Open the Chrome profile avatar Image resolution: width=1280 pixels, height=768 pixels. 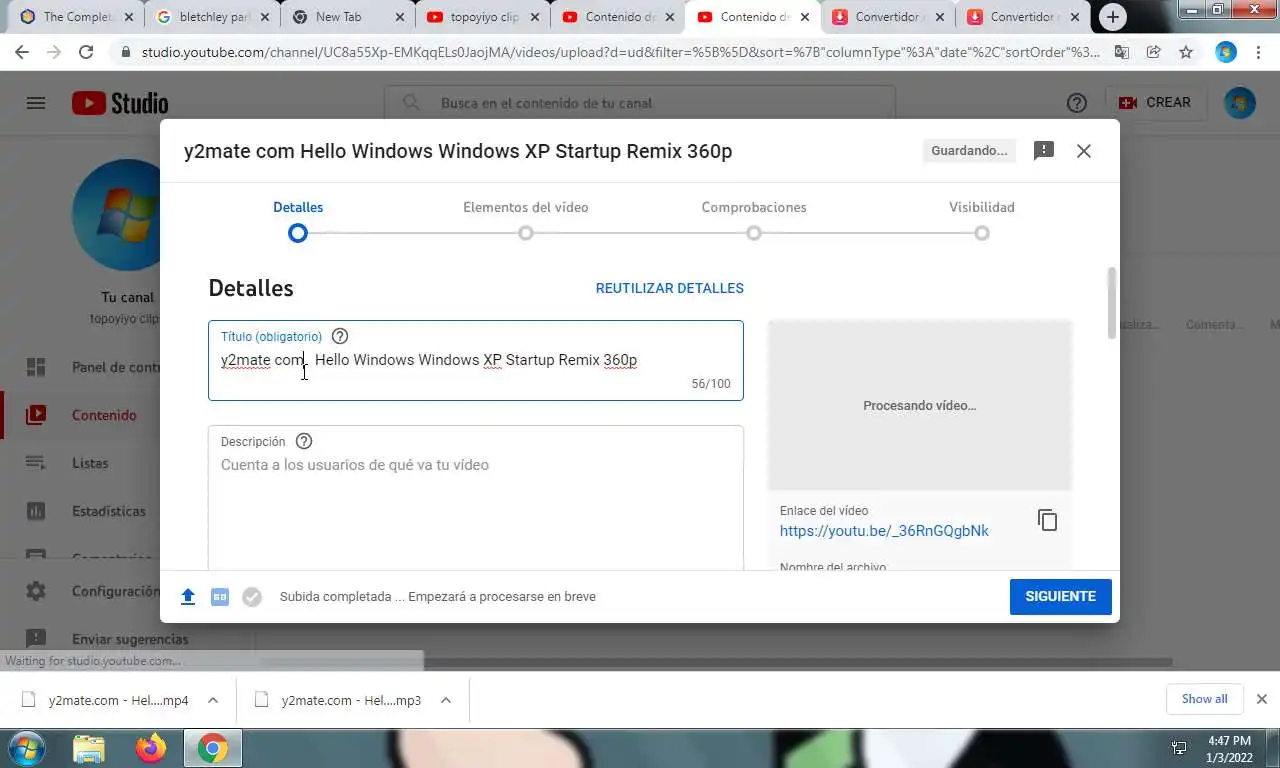click(1226, 52)
